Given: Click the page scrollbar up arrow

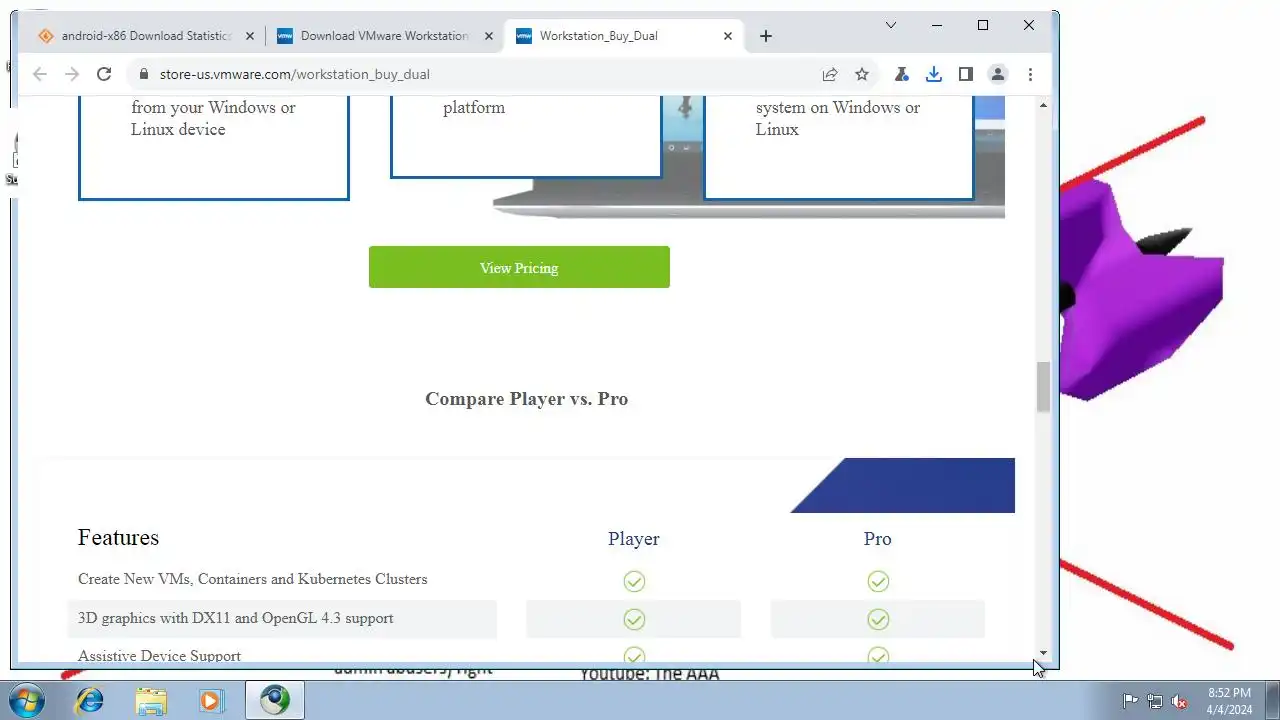Looking at the screenshot, I should coord(1043,105).
